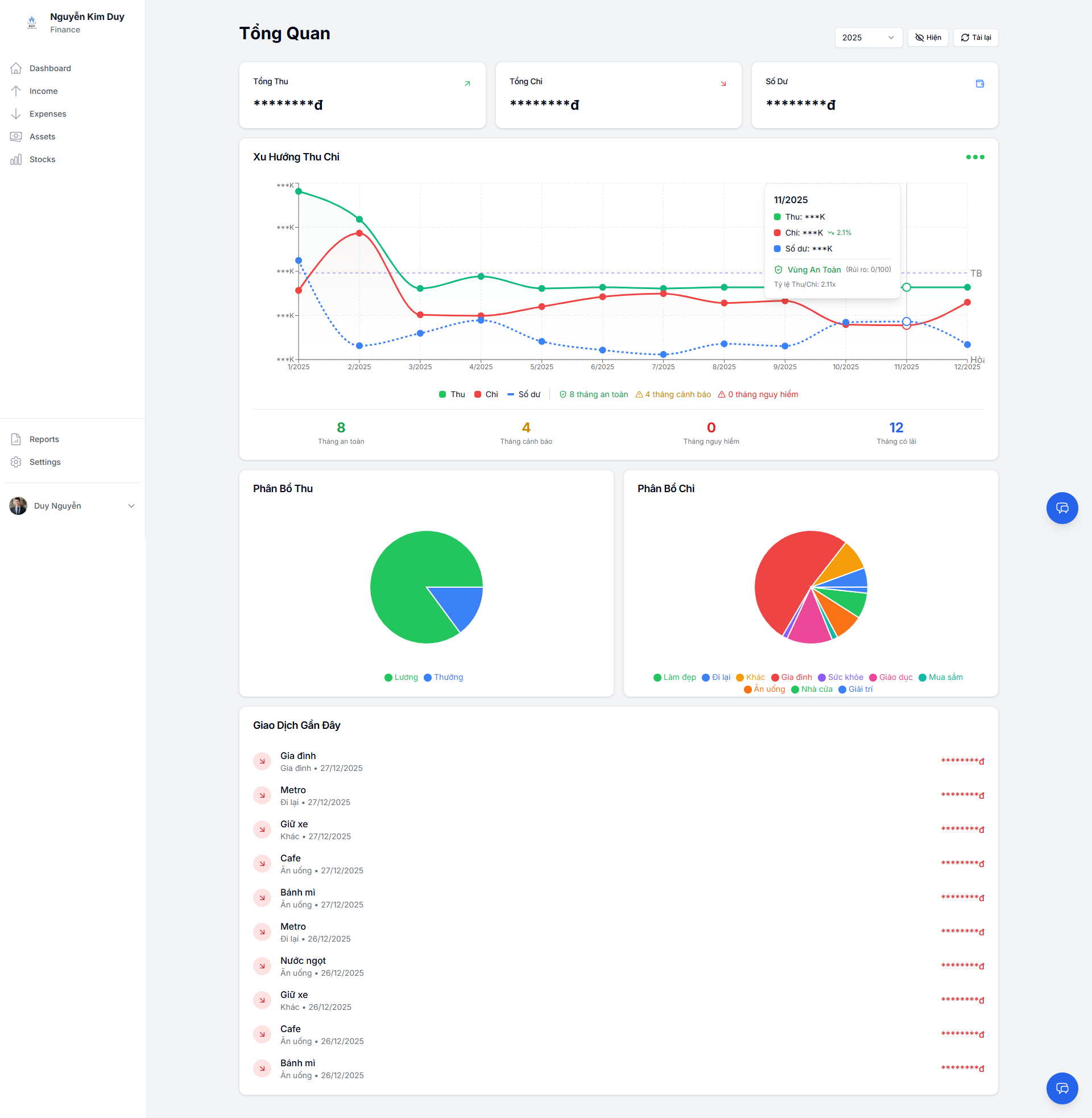Viewport: 1092px width, 1118px height.
Task: Open Stocks via bar chart icon
Action: (16, 159)
